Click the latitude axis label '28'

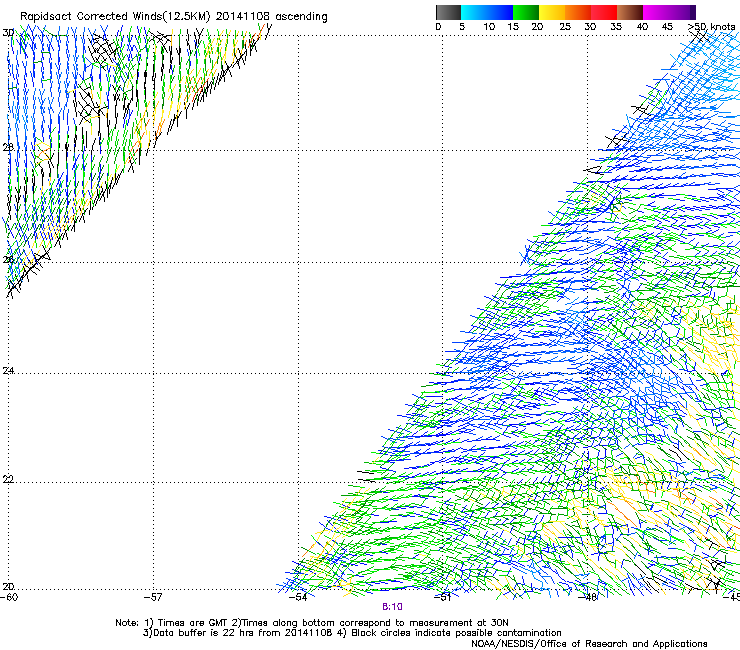[x=8, y=147]
